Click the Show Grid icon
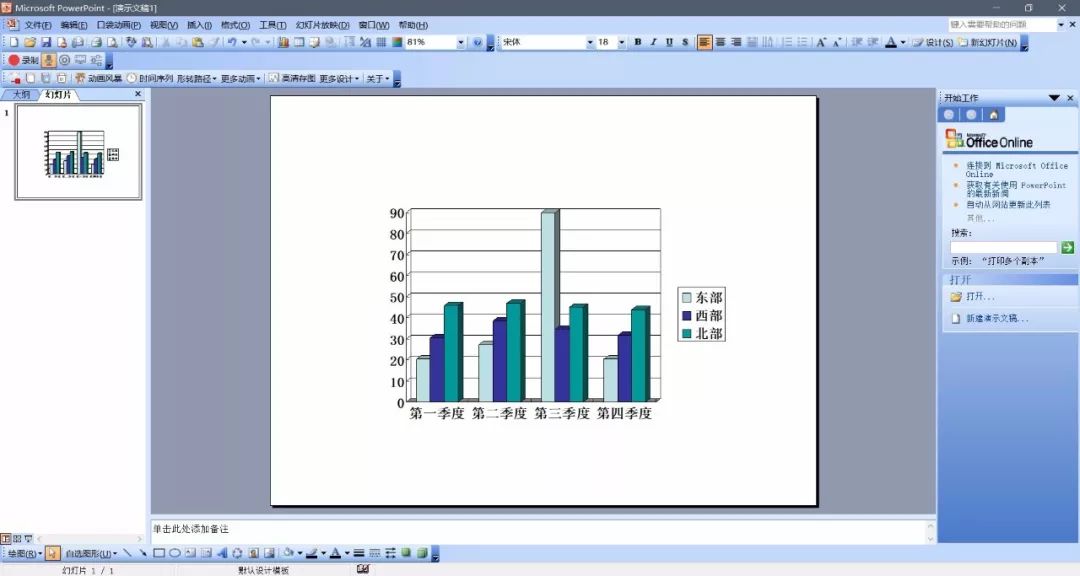This screenshot has height=576, width=1080. tap(381, 42)
